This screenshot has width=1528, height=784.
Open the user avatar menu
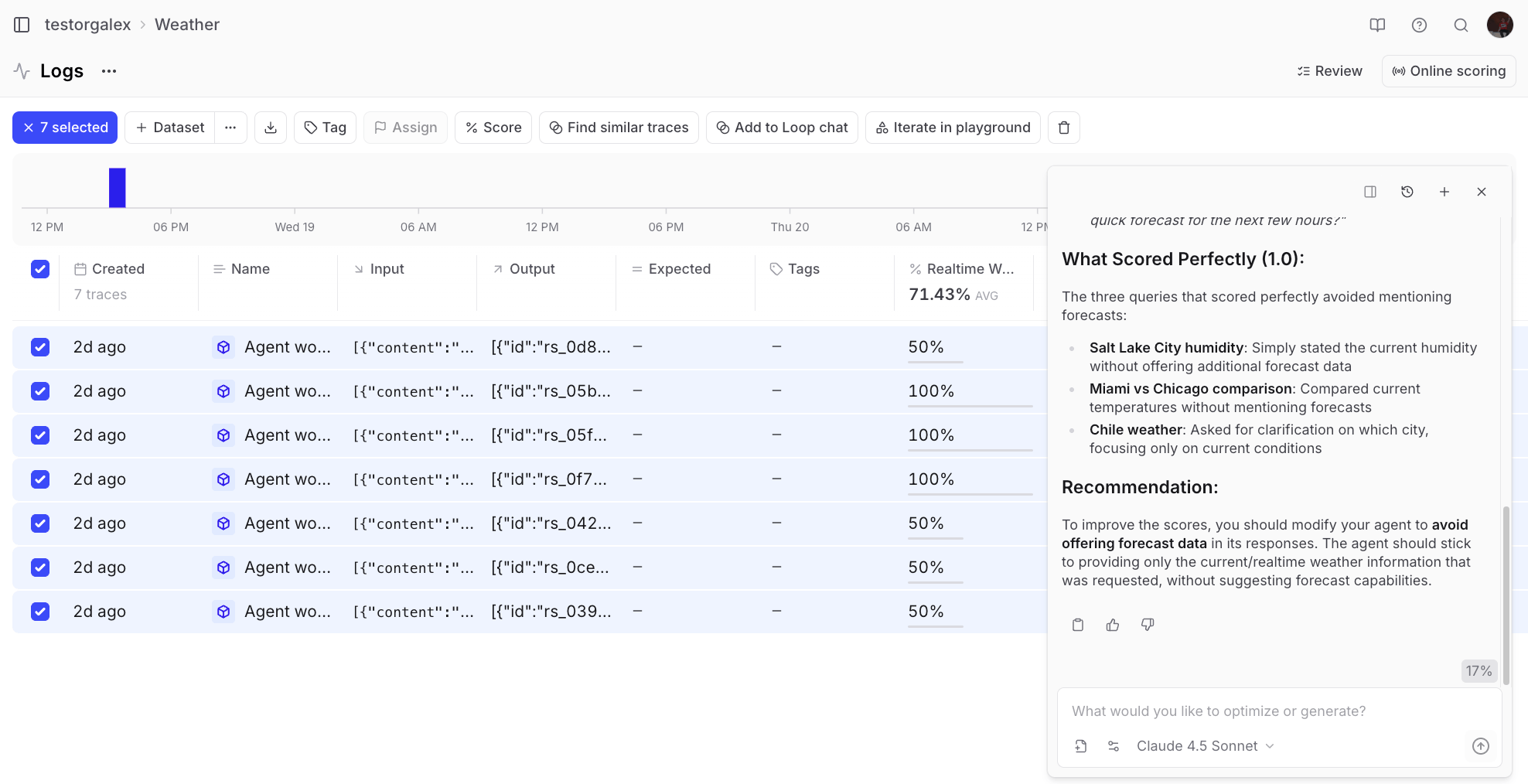[1500, 25]
